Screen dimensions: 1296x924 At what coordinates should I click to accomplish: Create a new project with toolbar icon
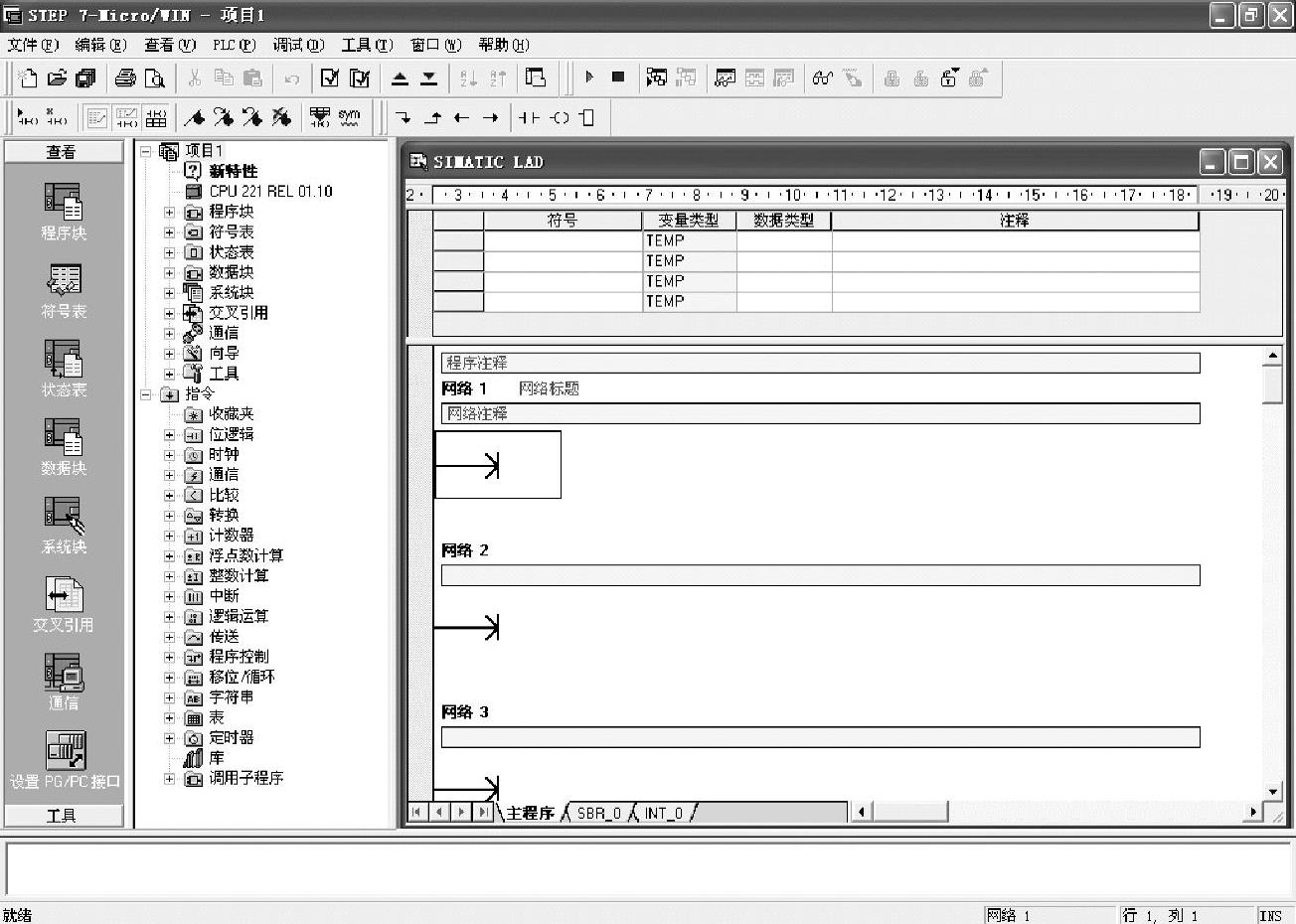point(28,78)
